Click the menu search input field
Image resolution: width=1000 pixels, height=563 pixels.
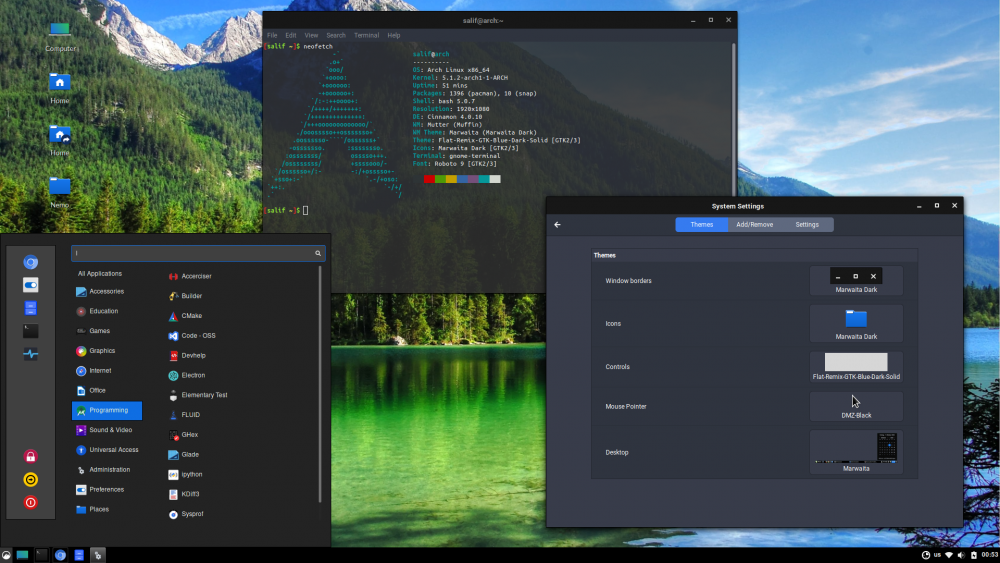(x=198, y=253)
